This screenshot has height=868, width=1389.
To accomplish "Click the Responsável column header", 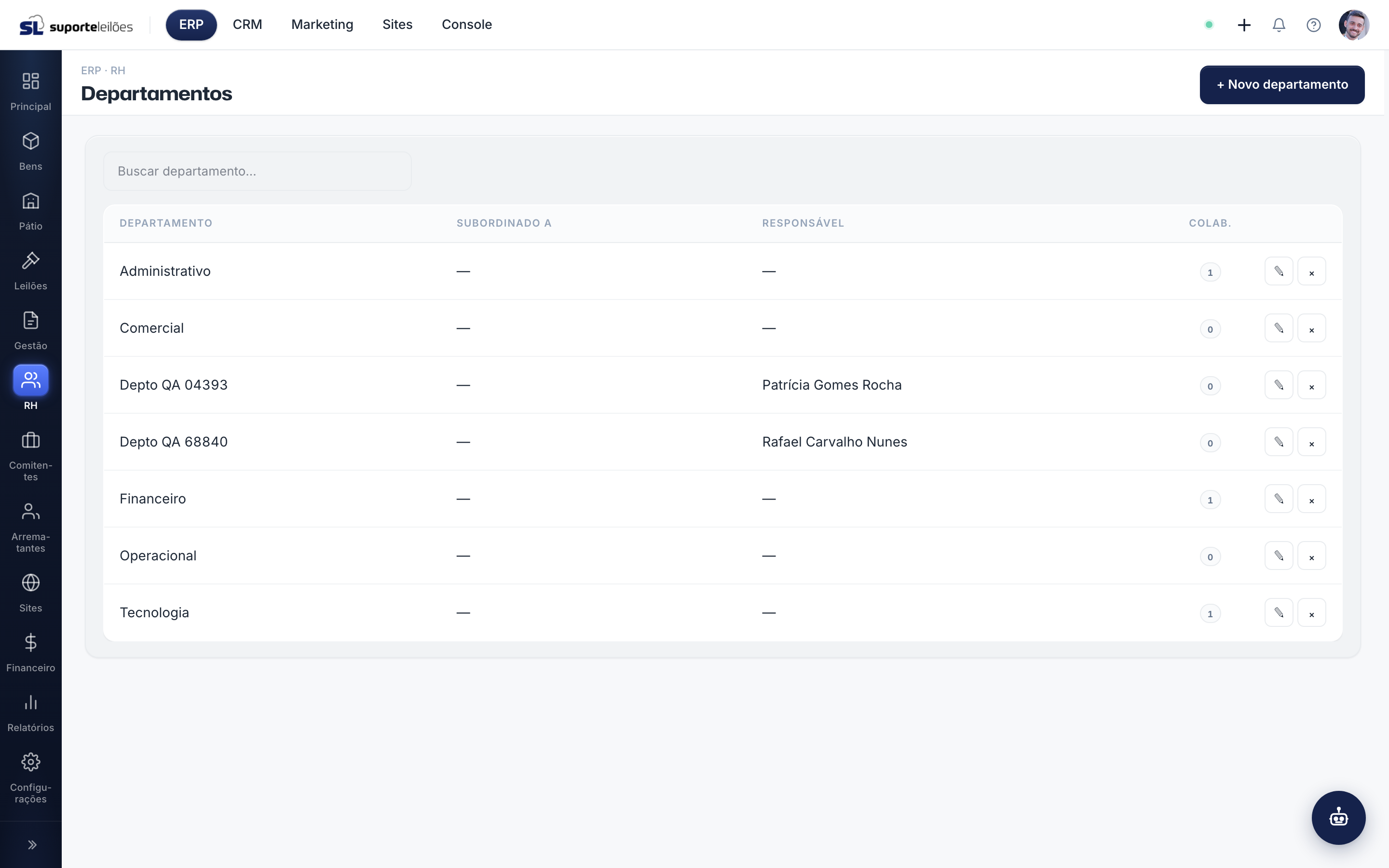I will (803, 223).
